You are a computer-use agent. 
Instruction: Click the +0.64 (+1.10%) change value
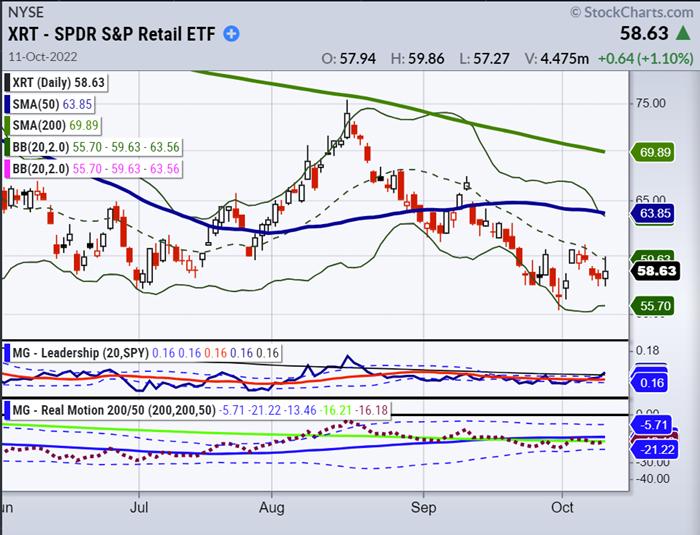(646, 58)
